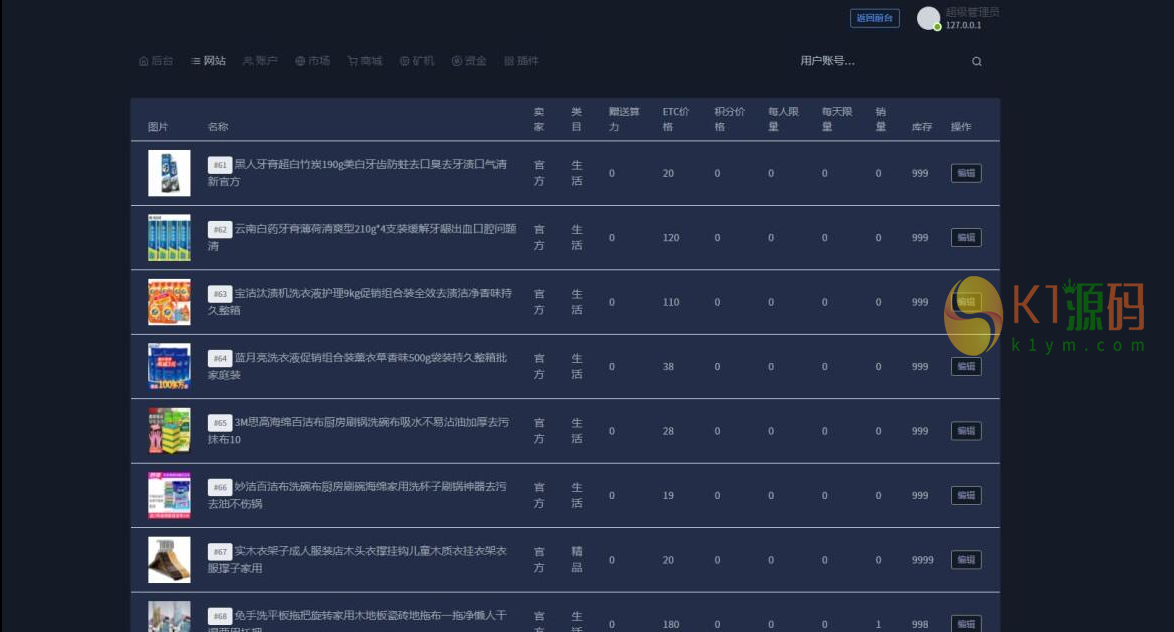The image size is (1174, 632).
Task: Click the 精品 category cell
Action: 577,559
